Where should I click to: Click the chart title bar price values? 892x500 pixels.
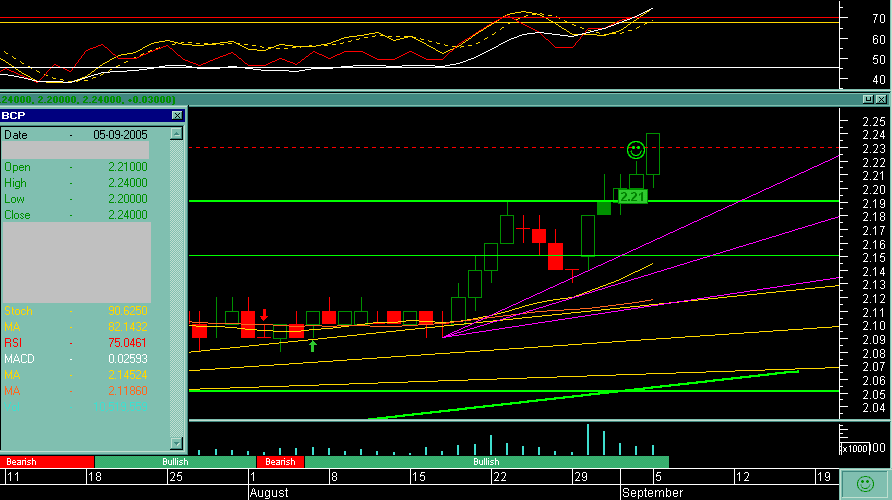88,100
